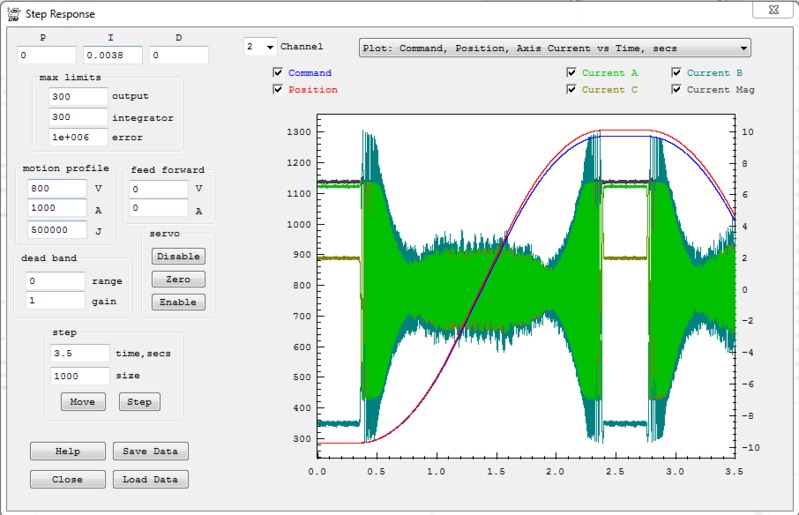The height and width of the screenshot is (515, 799).
Task: Click the Step Response window title icon
Action: point(13,15)
